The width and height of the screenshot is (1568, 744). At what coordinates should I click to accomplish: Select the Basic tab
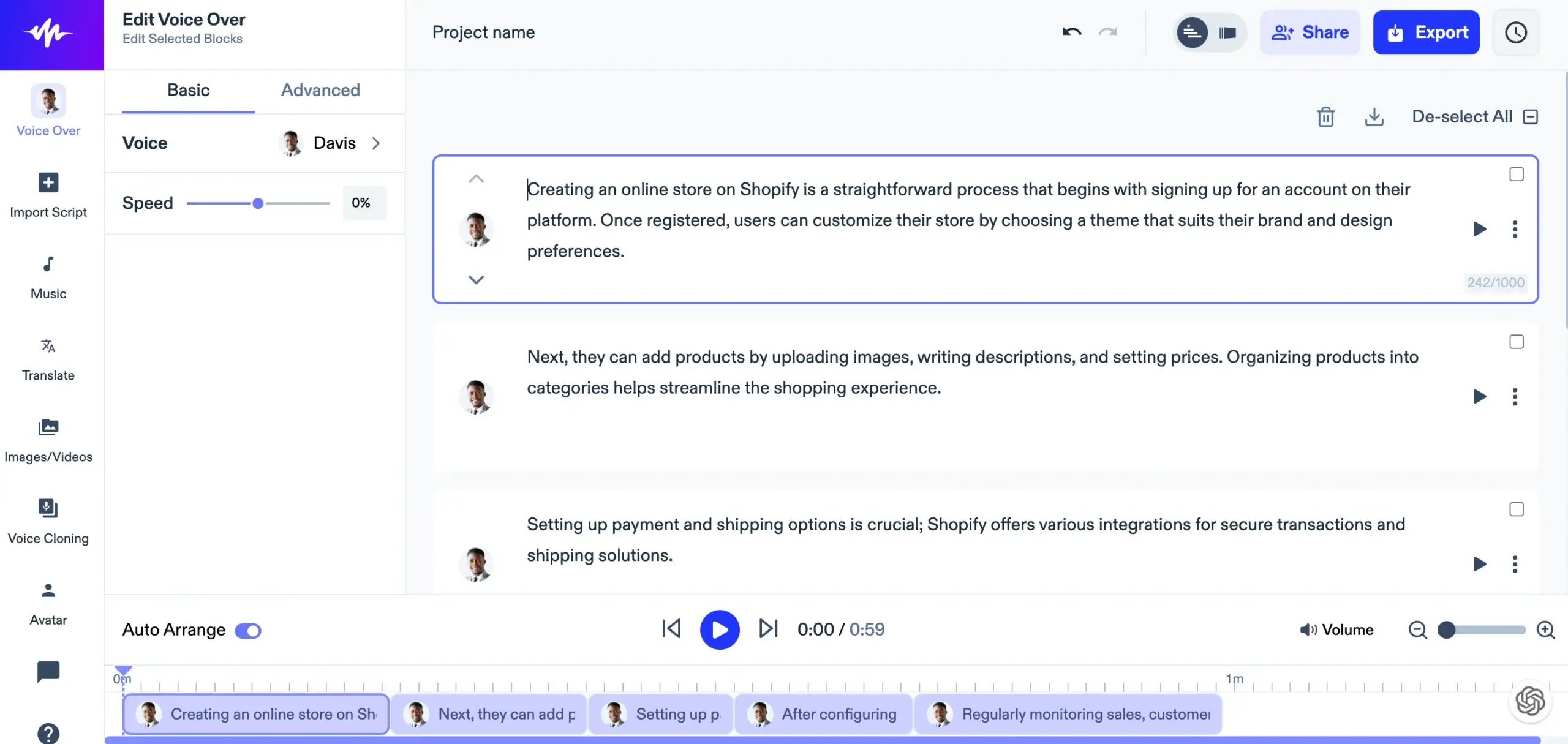tap(188, 90)
